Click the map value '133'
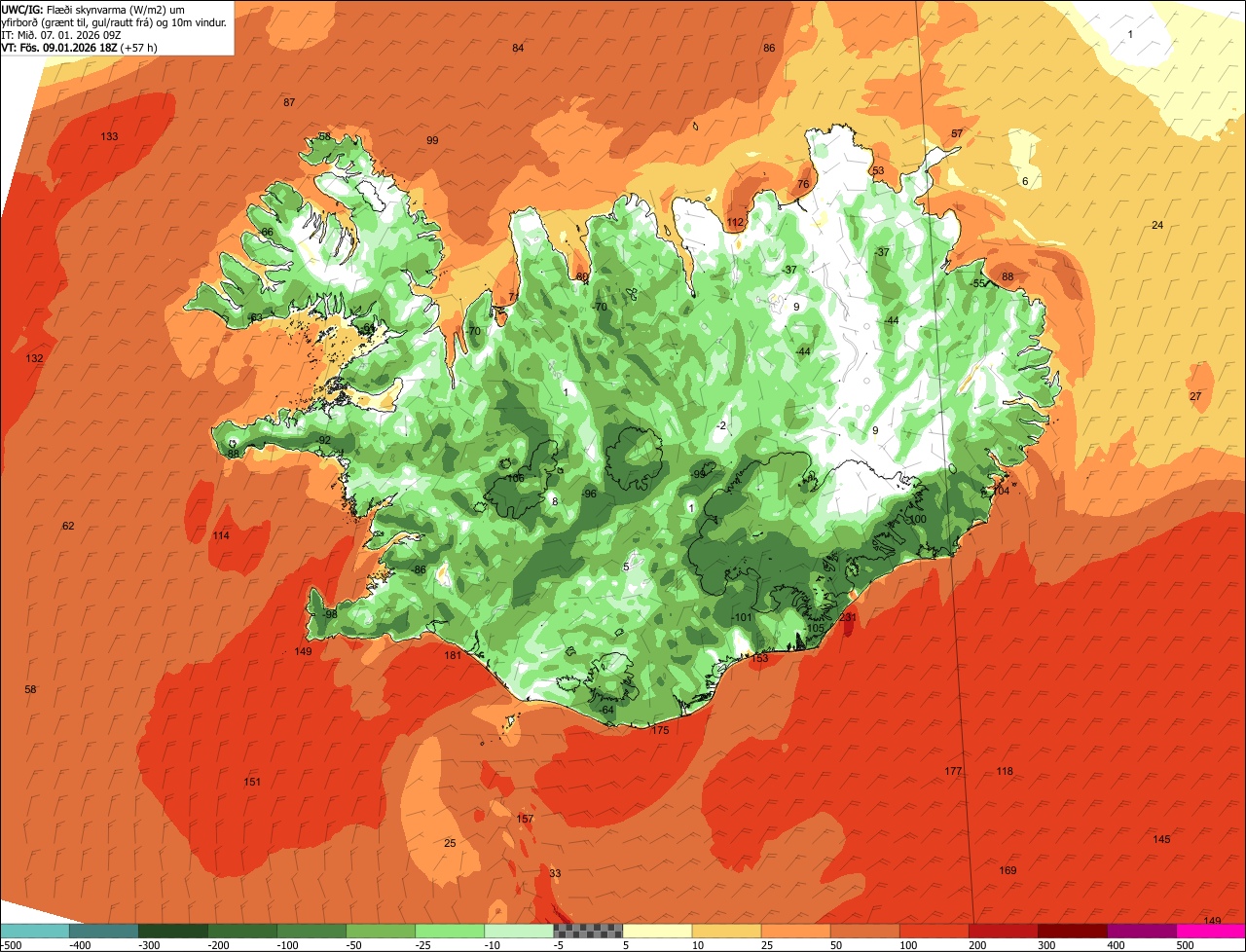 [109, 137]
